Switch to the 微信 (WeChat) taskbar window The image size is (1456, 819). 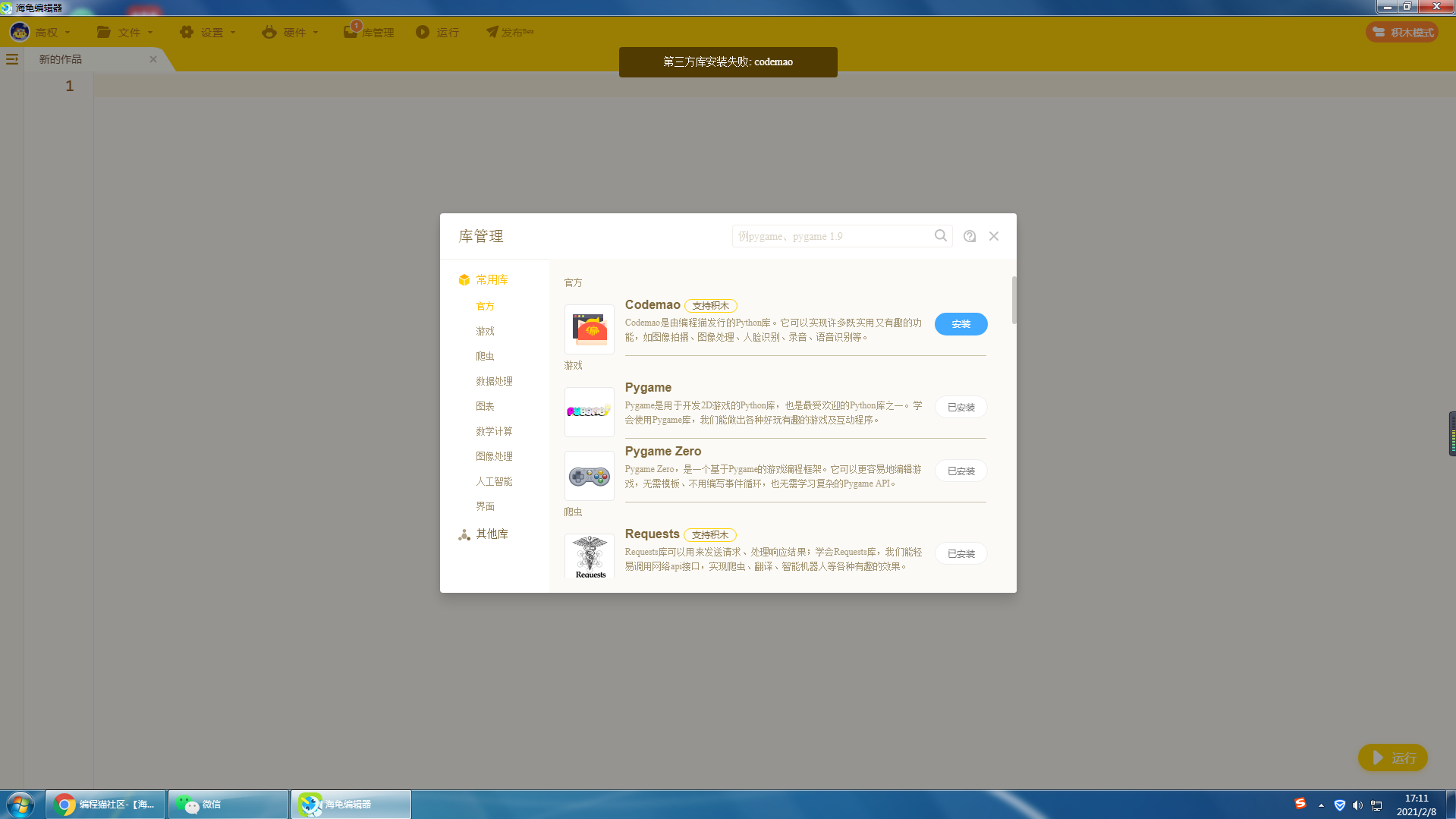[x=228, y=805]
